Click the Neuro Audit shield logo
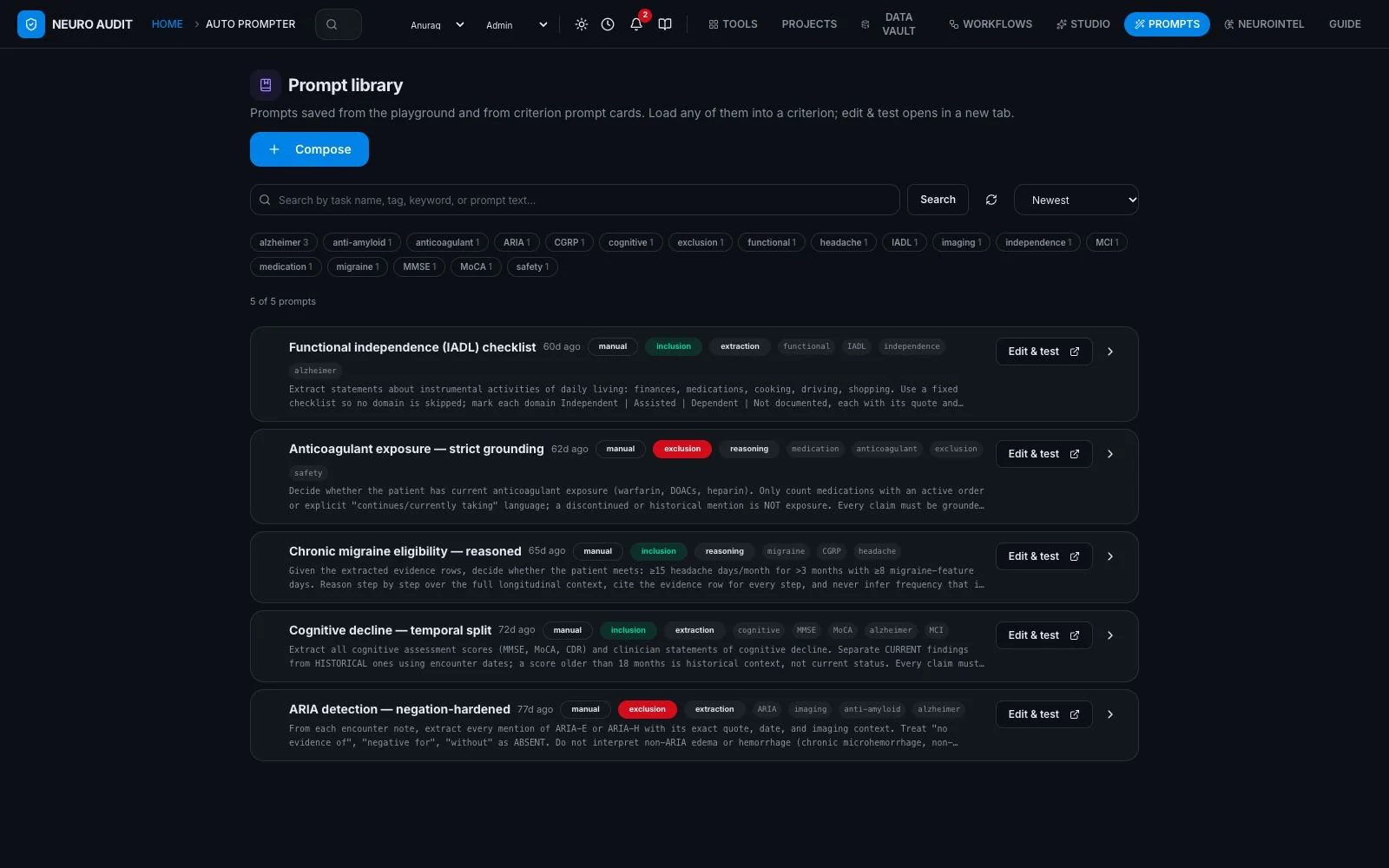The height and width of the screenshot is (868, 1389). [31, 24]
